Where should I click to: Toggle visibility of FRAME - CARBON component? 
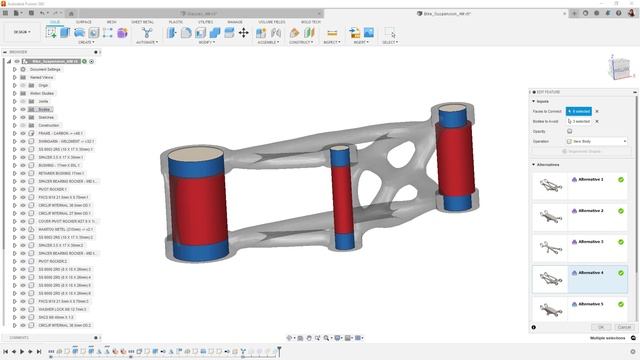pos(23,133)
